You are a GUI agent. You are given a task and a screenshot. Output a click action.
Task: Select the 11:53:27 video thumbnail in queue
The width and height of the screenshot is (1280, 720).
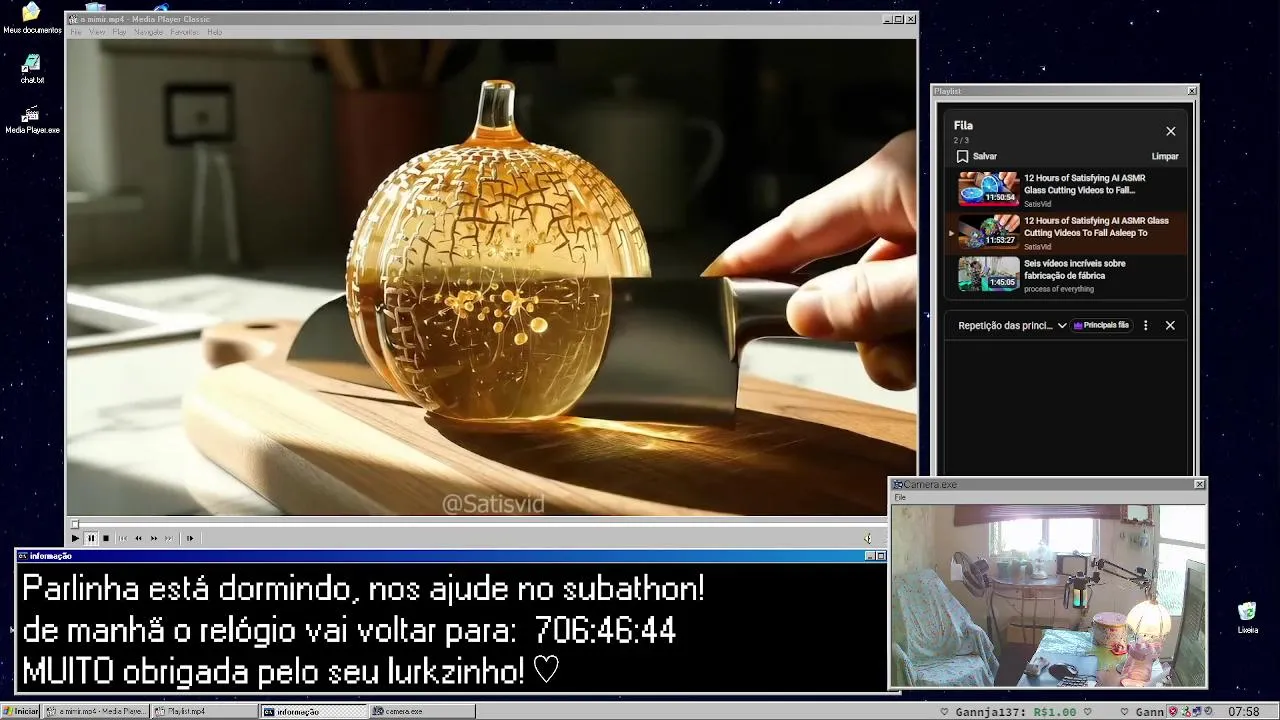[x=988, y=232]
